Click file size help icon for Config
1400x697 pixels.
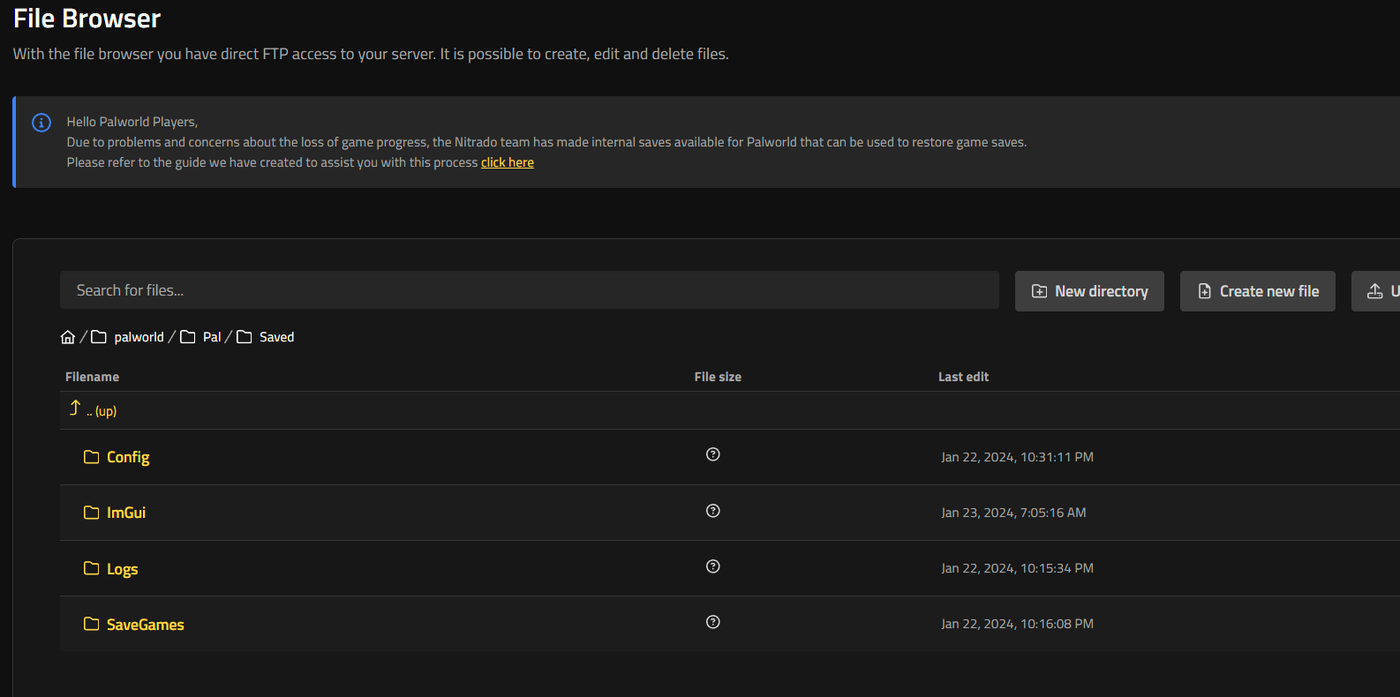(x=713, y=454)
